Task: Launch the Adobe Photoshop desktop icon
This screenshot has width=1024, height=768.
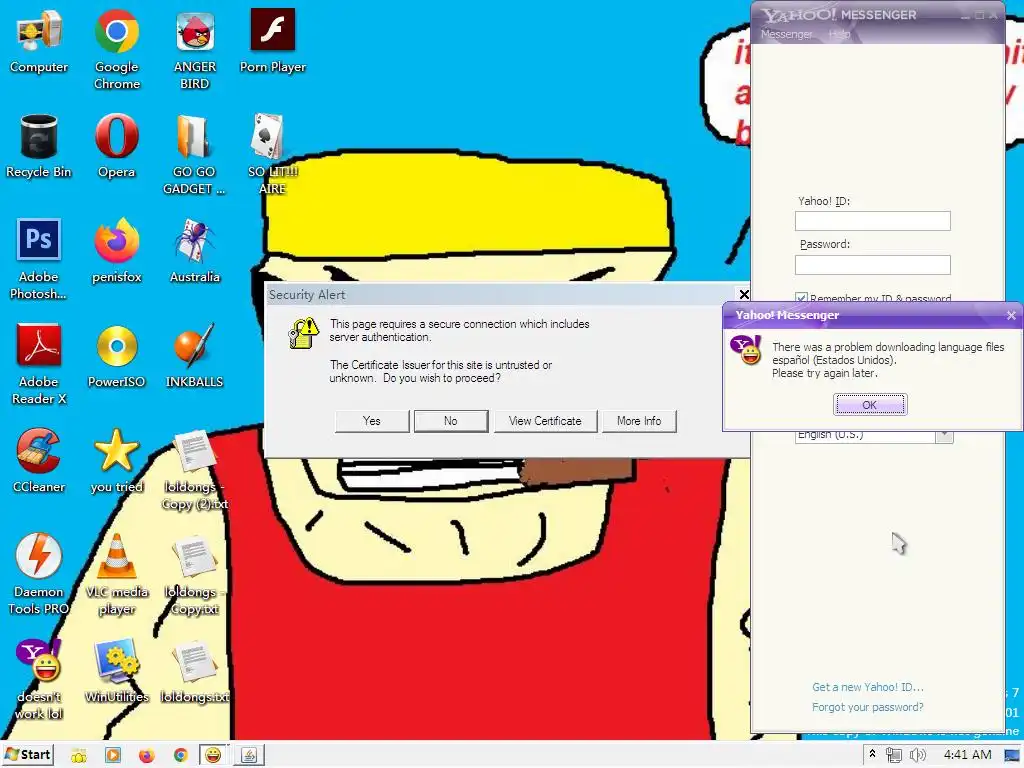Action: (x=39, y=259)
